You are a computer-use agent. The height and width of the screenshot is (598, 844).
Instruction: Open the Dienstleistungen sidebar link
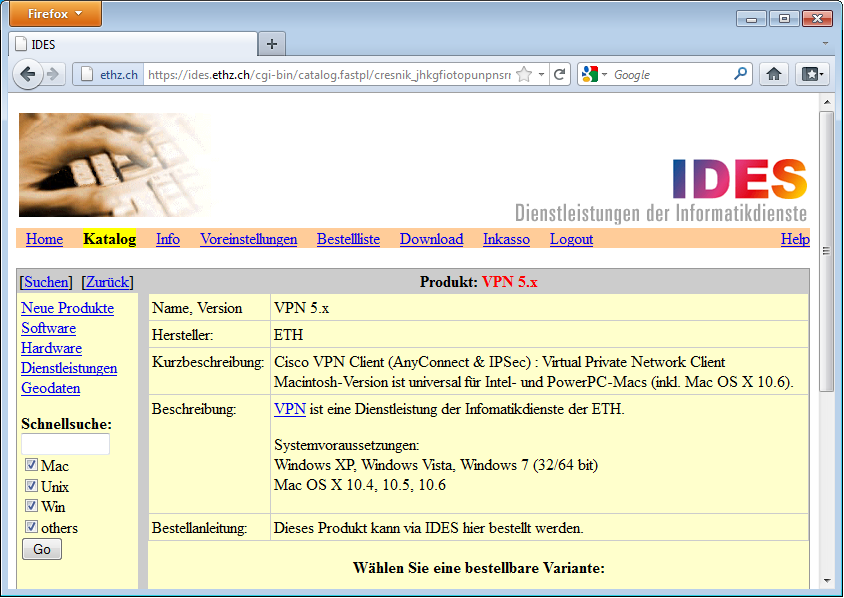[x=69, y=368]
